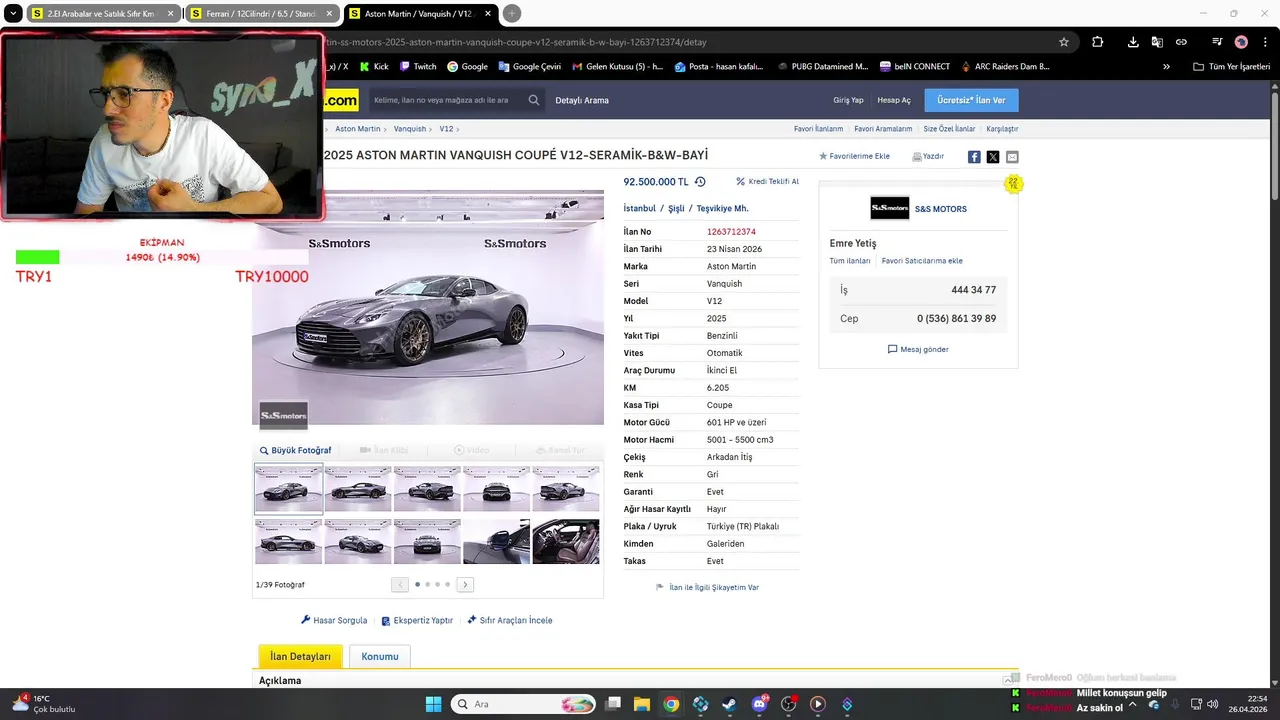This screenshot has height=720, width=1280.
Task: Click the Yazdır print link
Action: click(928, 156)
